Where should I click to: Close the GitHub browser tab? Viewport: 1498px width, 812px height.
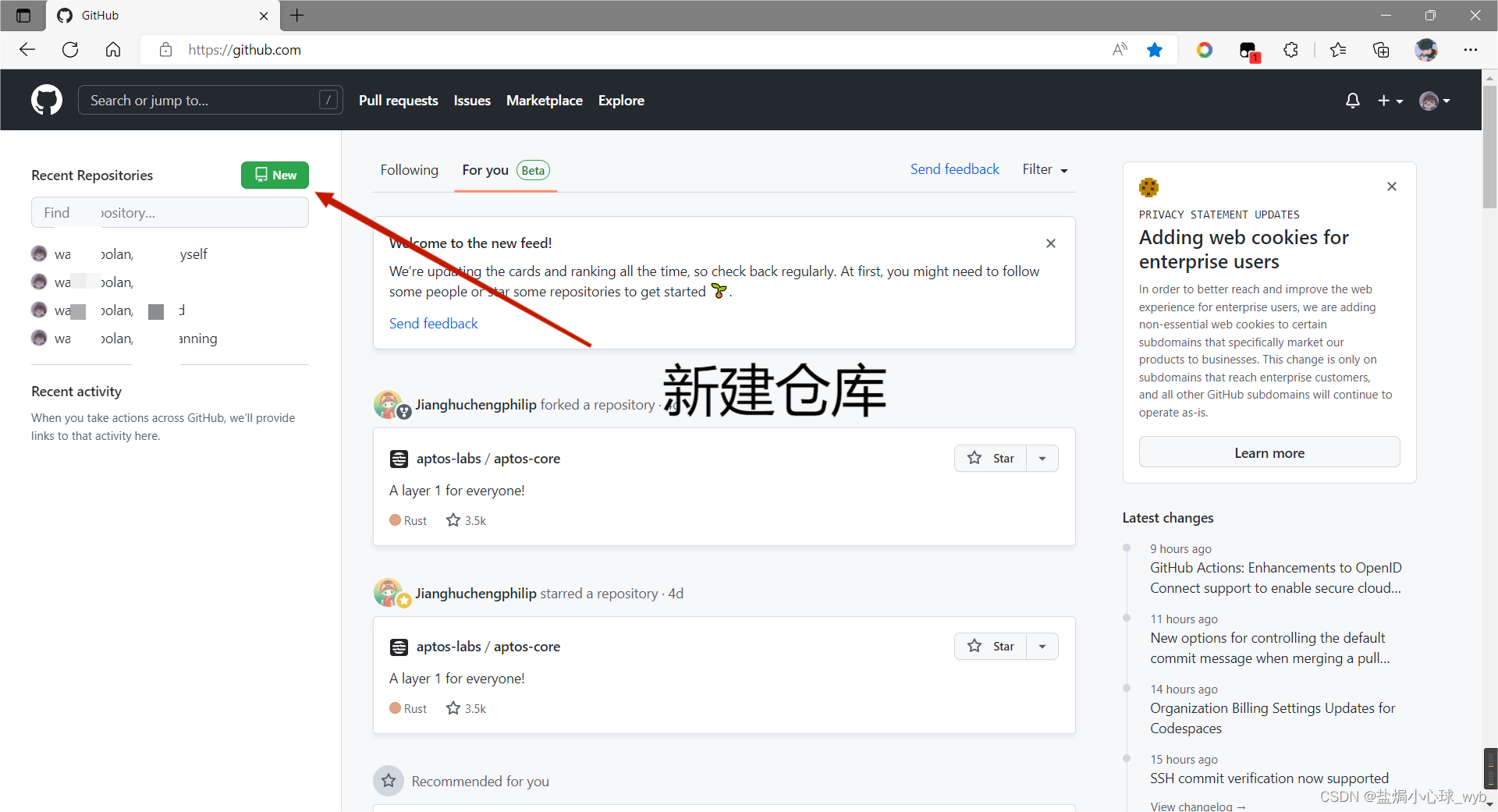[264, 16]
